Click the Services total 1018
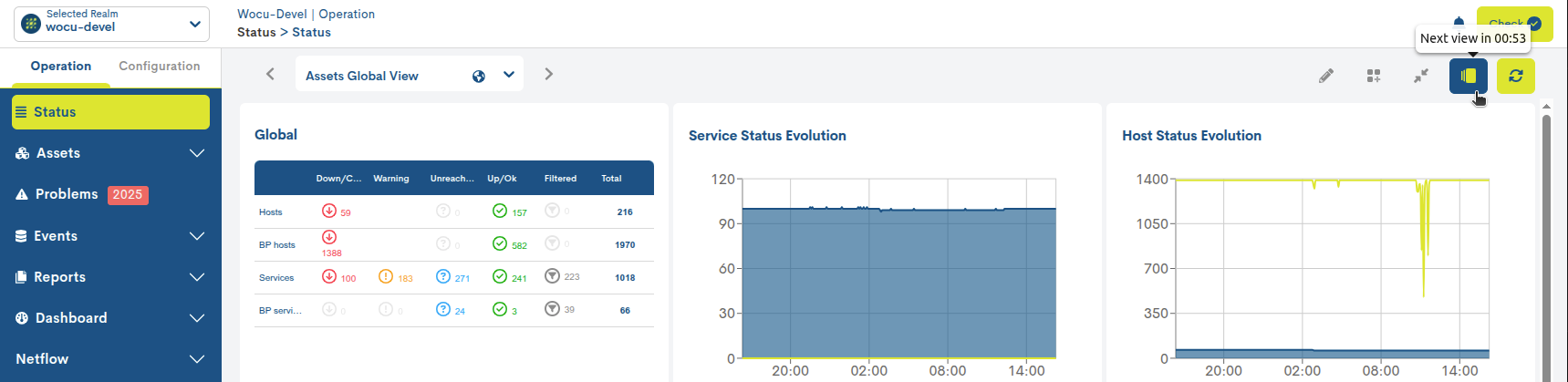 coord(625,277)
